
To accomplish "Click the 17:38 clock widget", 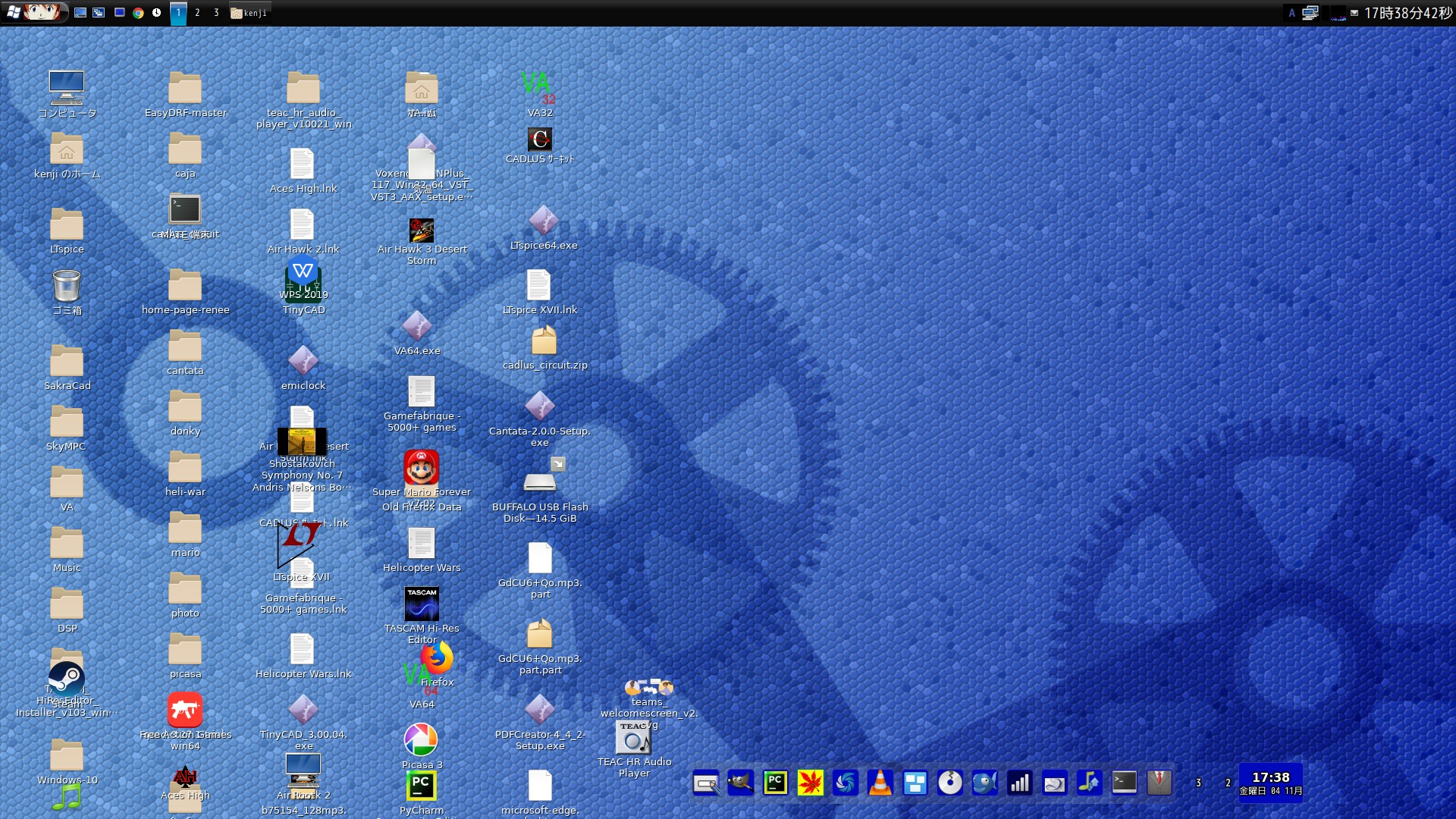I will (x=1270, y=783).
